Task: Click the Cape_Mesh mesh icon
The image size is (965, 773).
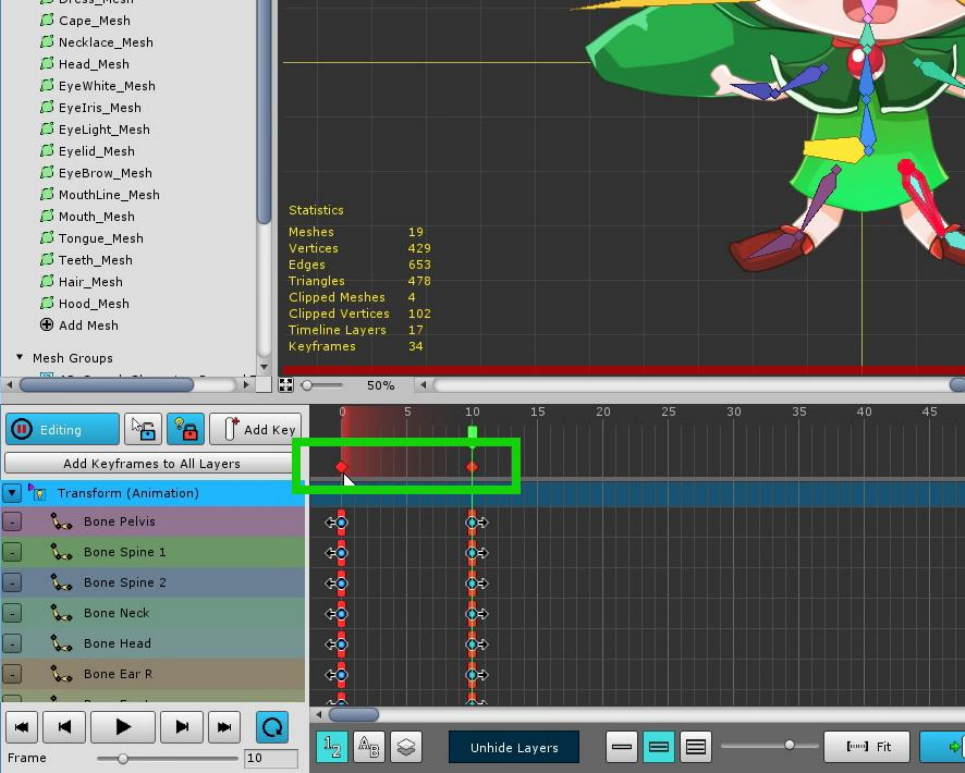Action: pos(47,20)
